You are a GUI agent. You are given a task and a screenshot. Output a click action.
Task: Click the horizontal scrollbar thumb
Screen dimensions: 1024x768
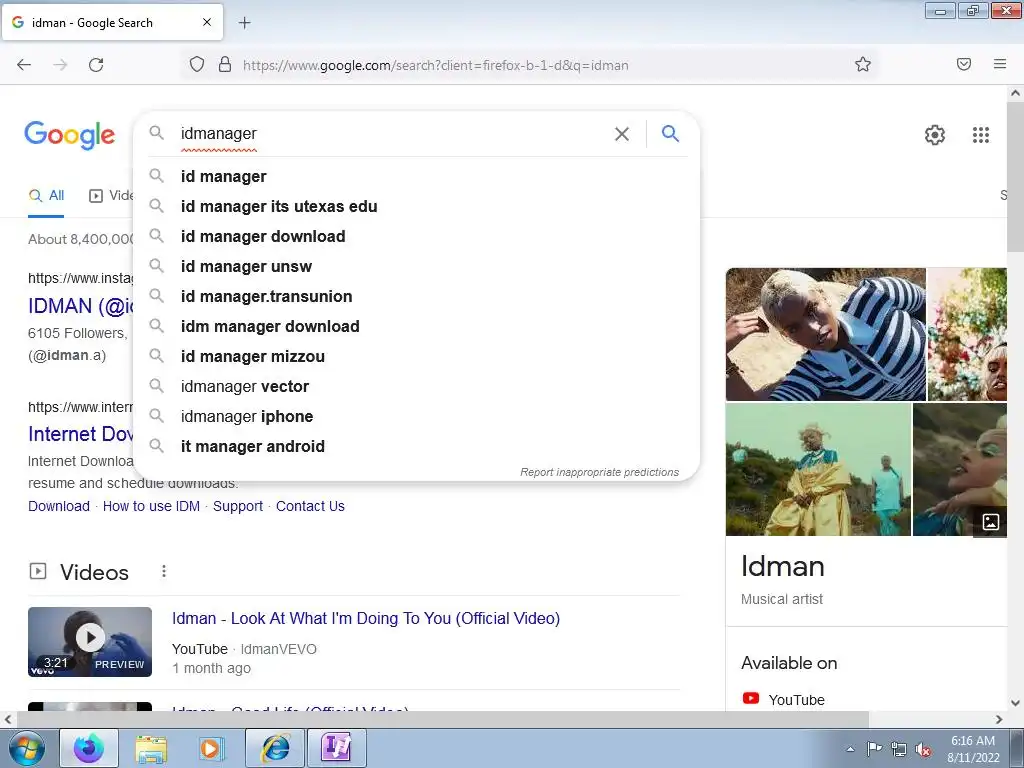(443, 719)
